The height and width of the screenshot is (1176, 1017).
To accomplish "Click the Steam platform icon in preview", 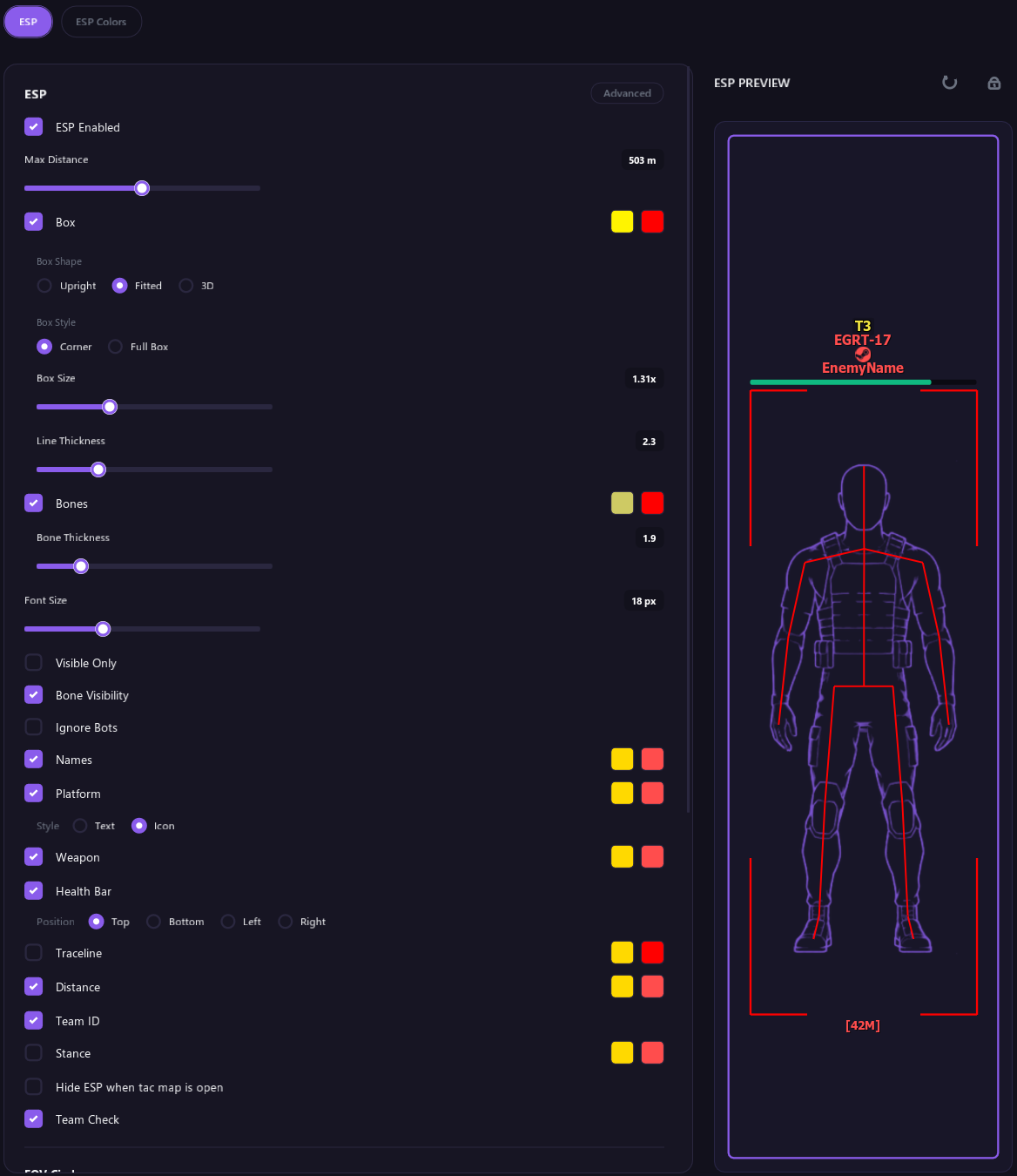I will coord(863,355).
